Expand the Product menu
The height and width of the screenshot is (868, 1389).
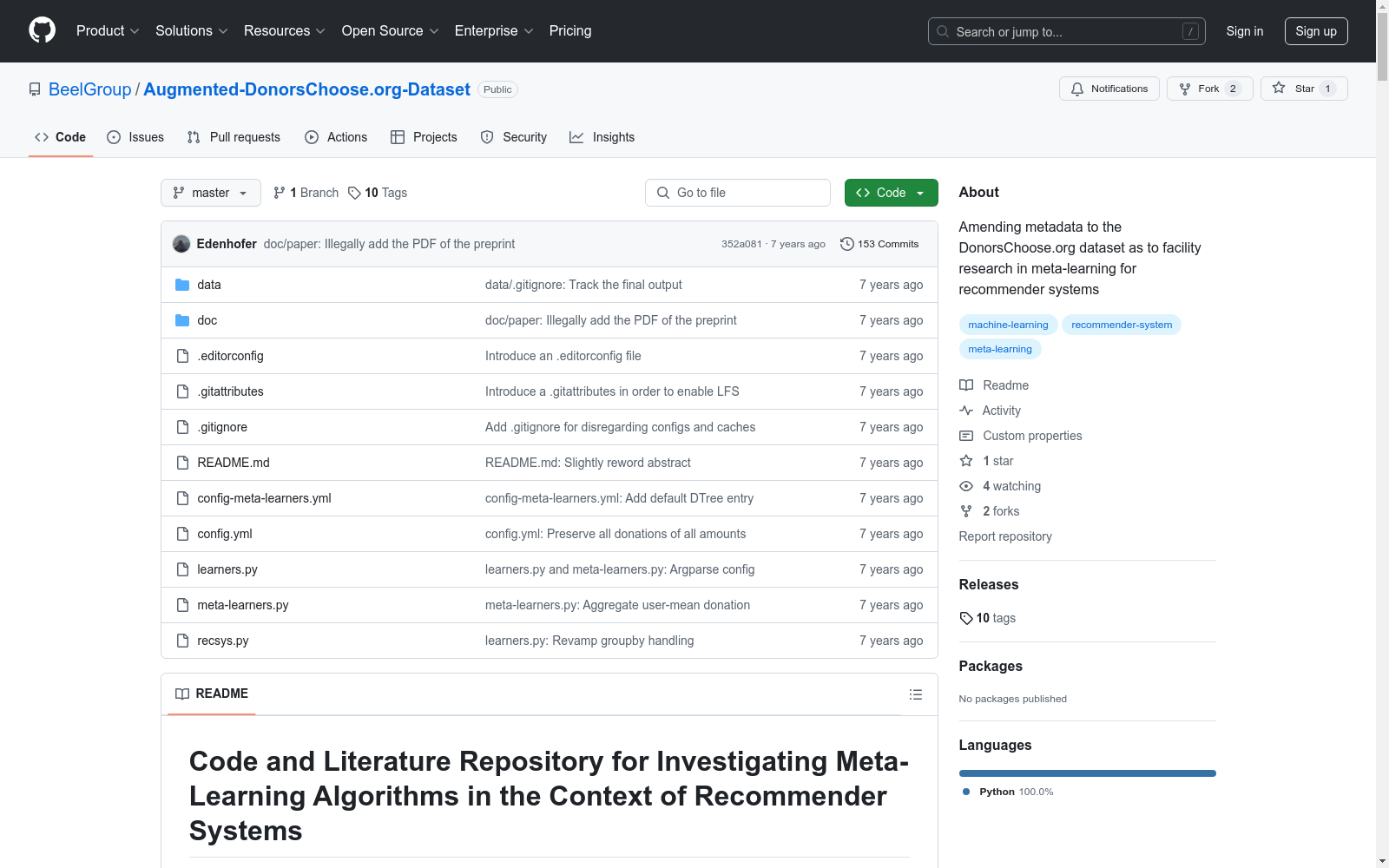click(108, 31)
